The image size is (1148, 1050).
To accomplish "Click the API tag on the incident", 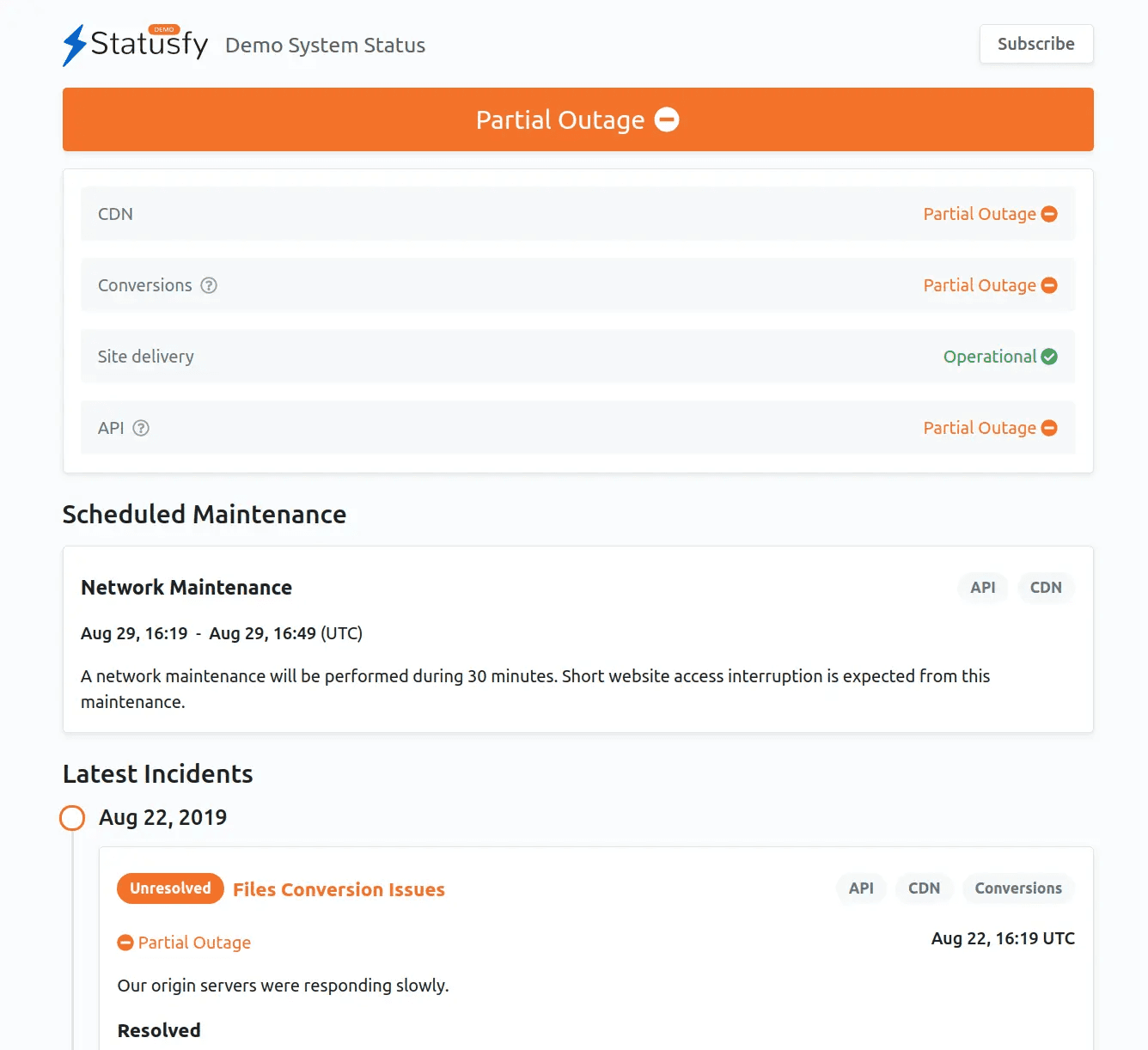I will click(x=861, y=888).
